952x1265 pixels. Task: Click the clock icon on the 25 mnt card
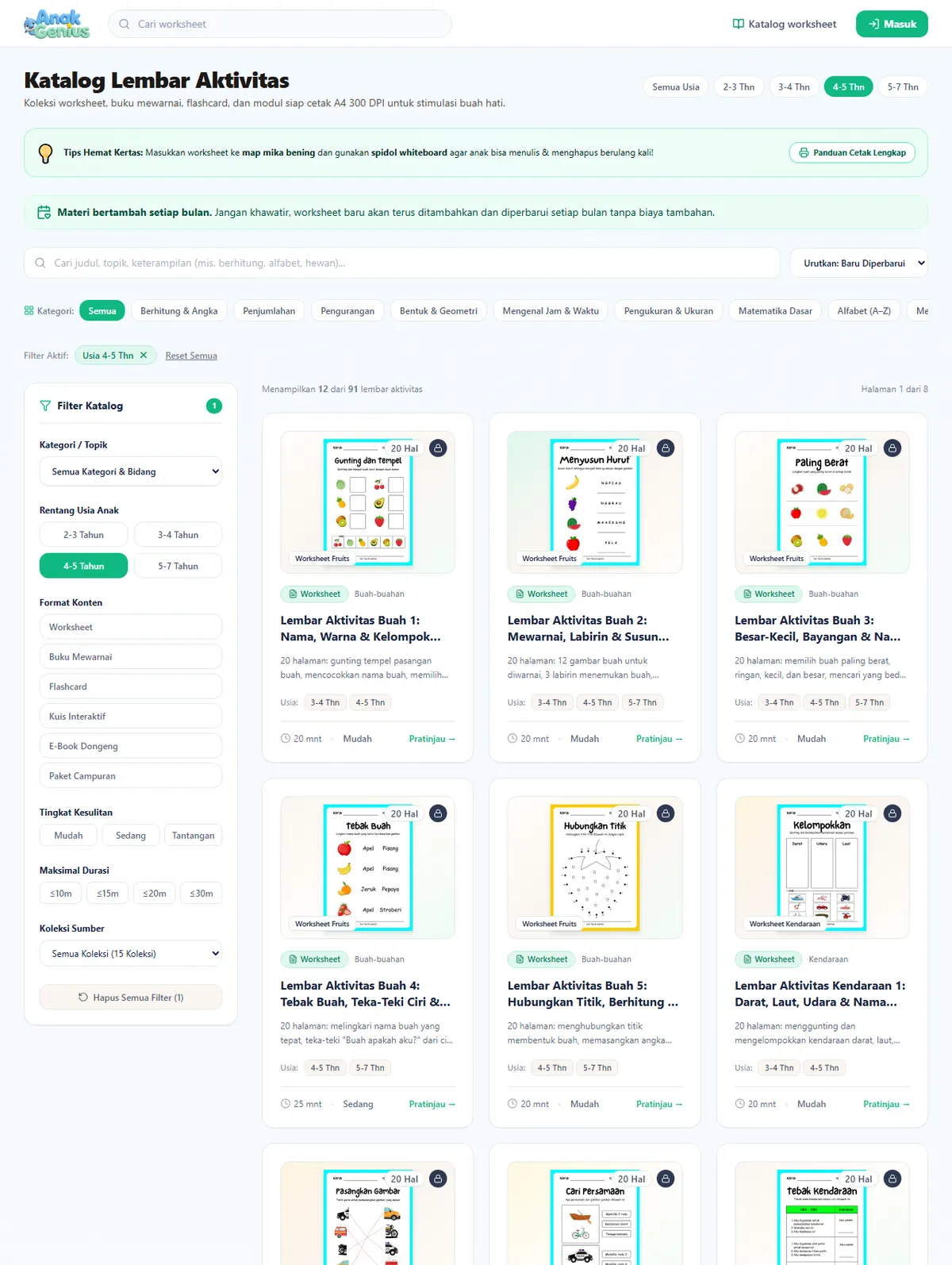tap(286, 1104)
